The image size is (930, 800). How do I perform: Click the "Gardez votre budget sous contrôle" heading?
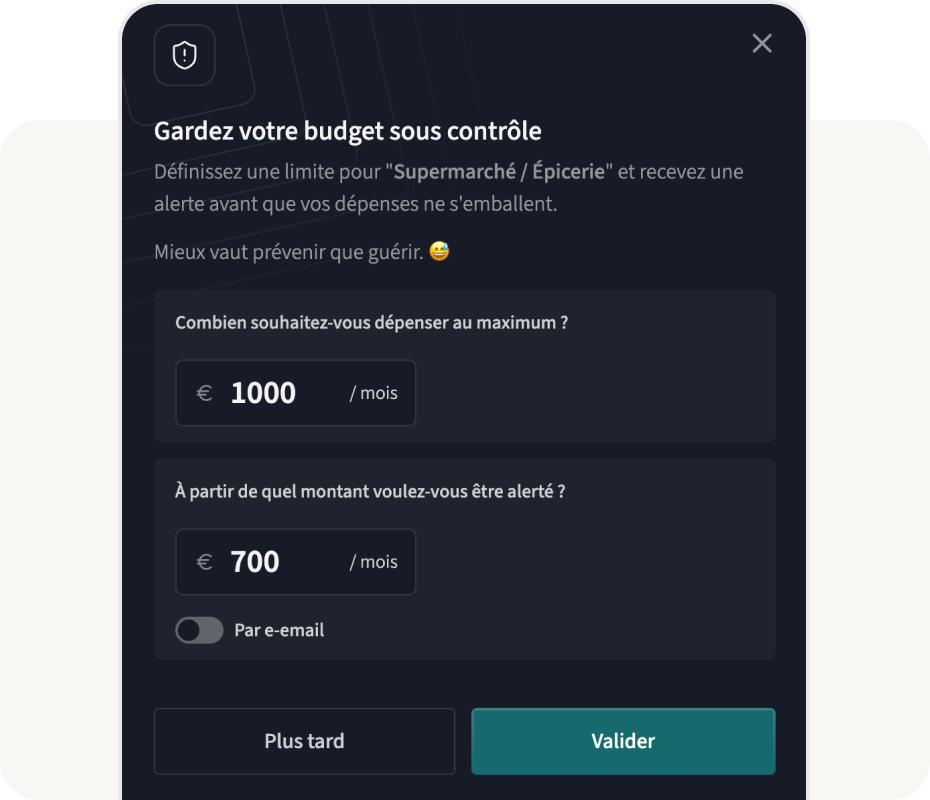click(347, 131)
